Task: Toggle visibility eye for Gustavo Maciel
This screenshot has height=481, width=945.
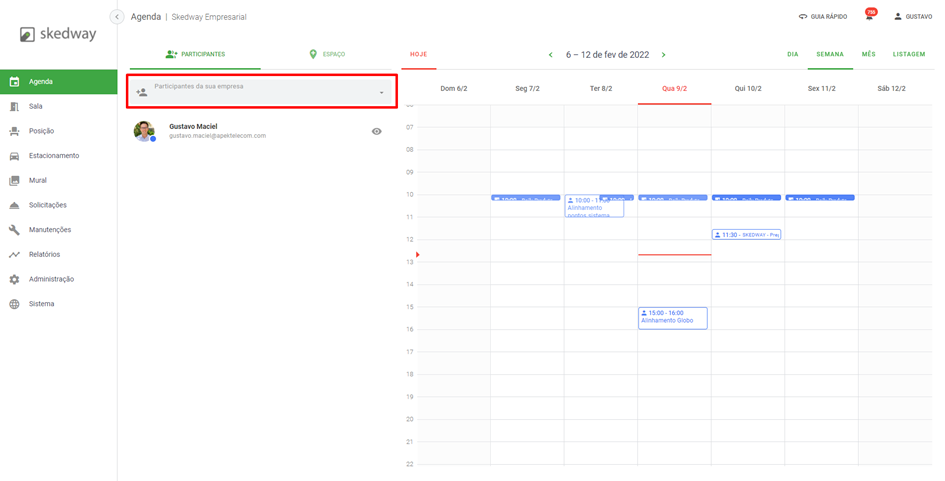Action: (377, 131)
